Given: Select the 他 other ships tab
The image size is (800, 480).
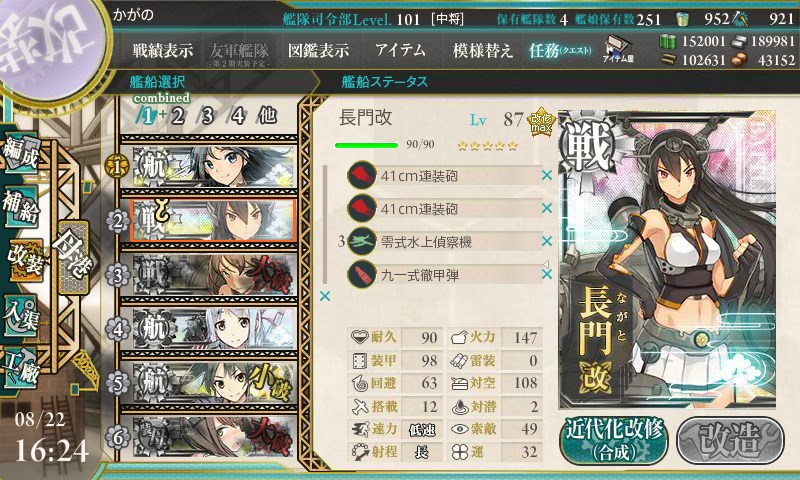Looking at the screenshot, I should coord(267,116).
